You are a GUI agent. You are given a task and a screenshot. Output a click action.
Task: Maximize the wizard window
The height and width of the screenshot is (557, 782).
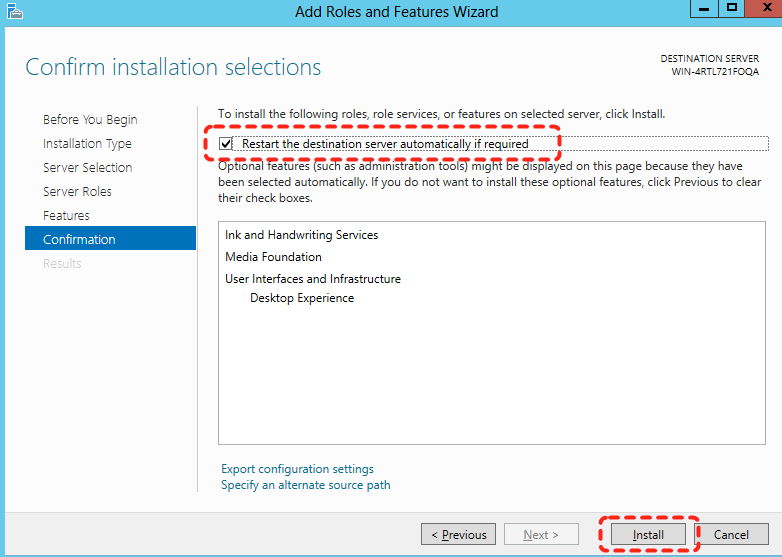click(731, 9)
